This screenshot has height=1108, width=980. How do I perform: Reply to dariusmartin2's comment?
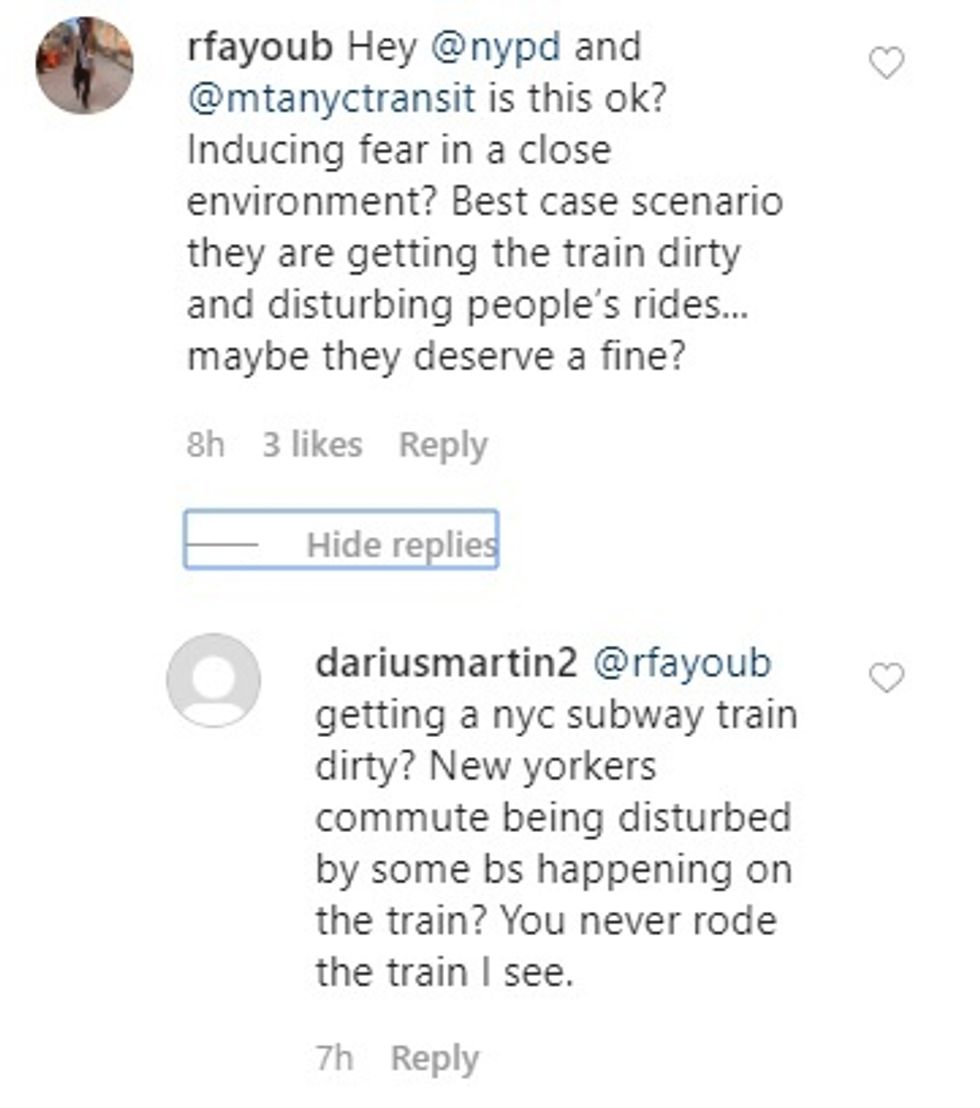[434, 1058]
